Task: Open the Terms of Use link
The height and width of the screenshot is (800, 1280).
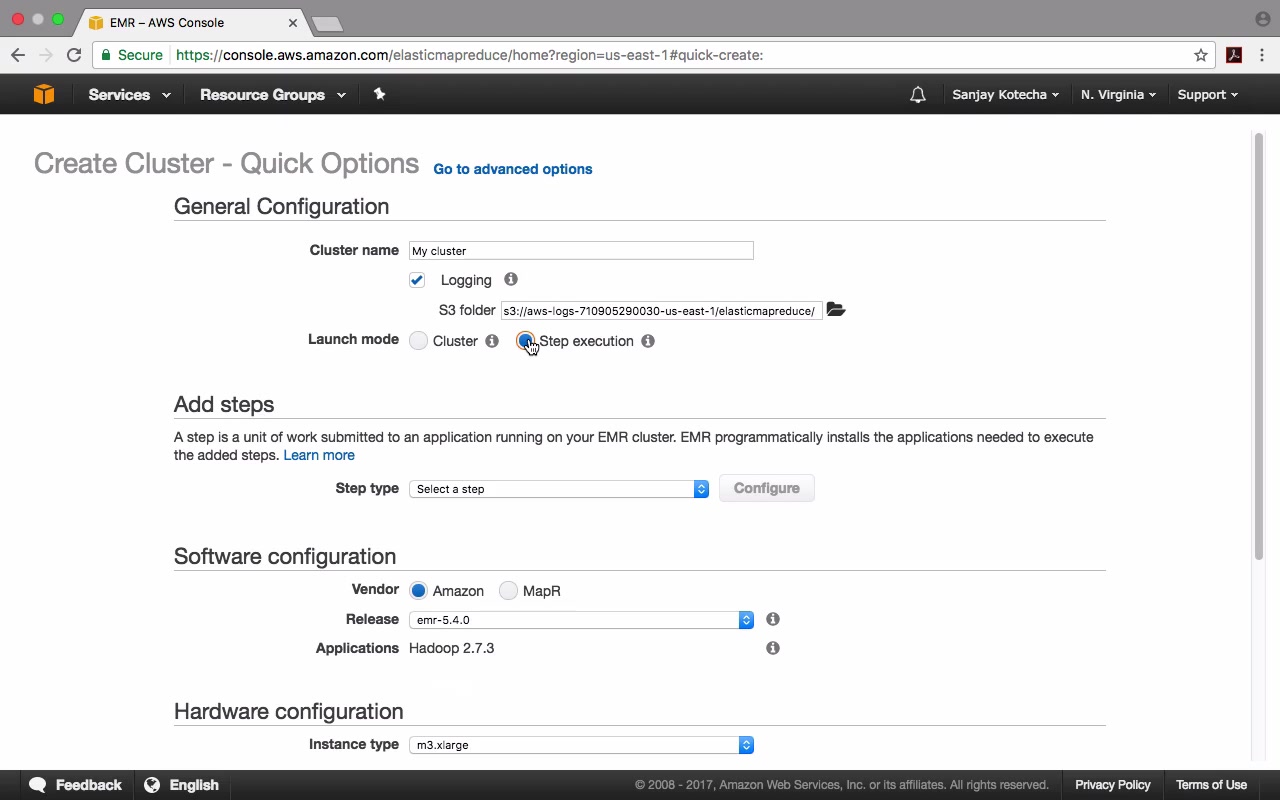Action: click(x=1211, y=785)
